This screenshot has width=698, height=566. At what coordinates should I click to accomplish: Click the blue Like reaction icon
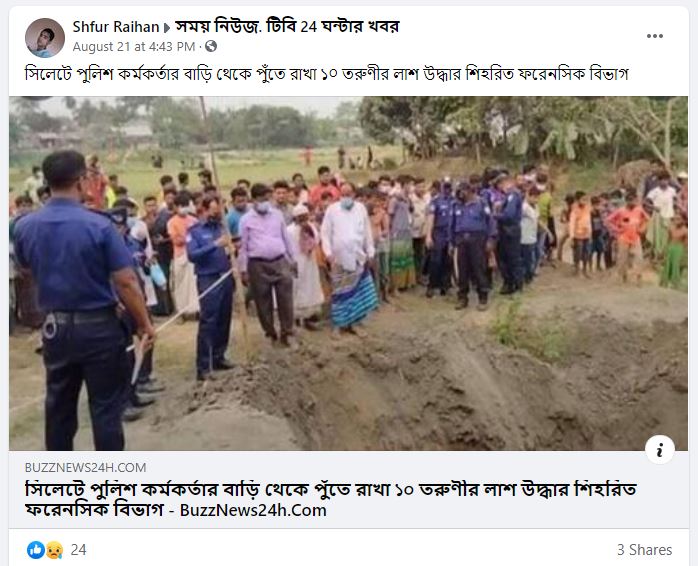click(36, 550)
